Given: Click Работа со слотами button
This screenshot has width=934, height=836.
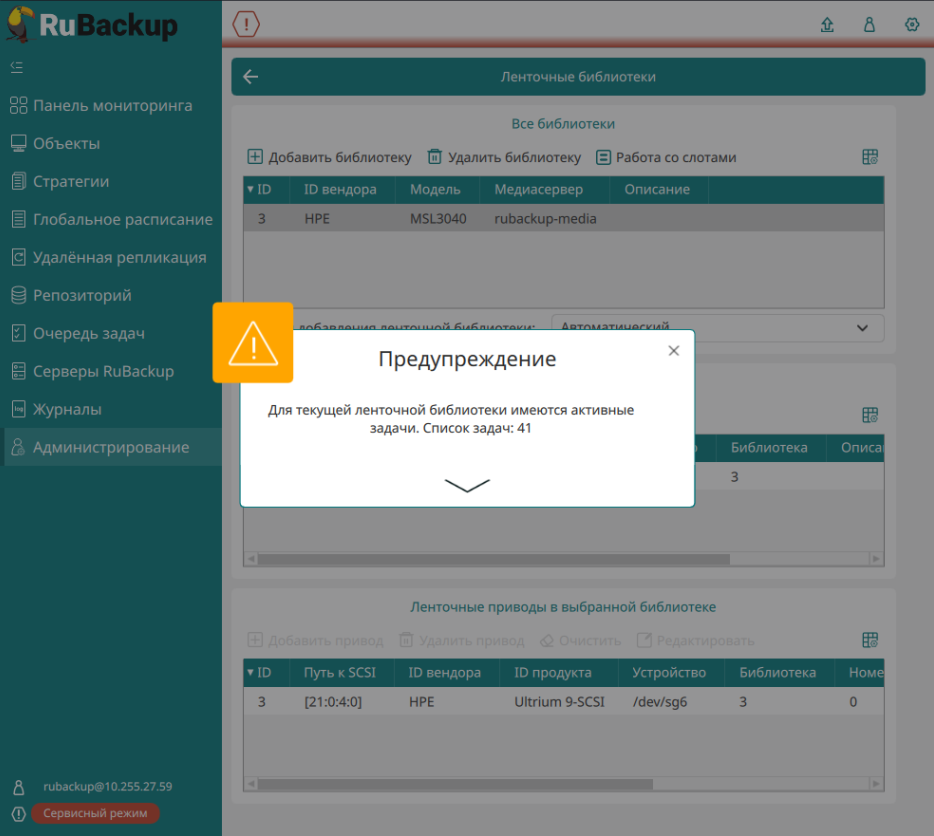Looking at the screenshot, I should tap(666, 157).
